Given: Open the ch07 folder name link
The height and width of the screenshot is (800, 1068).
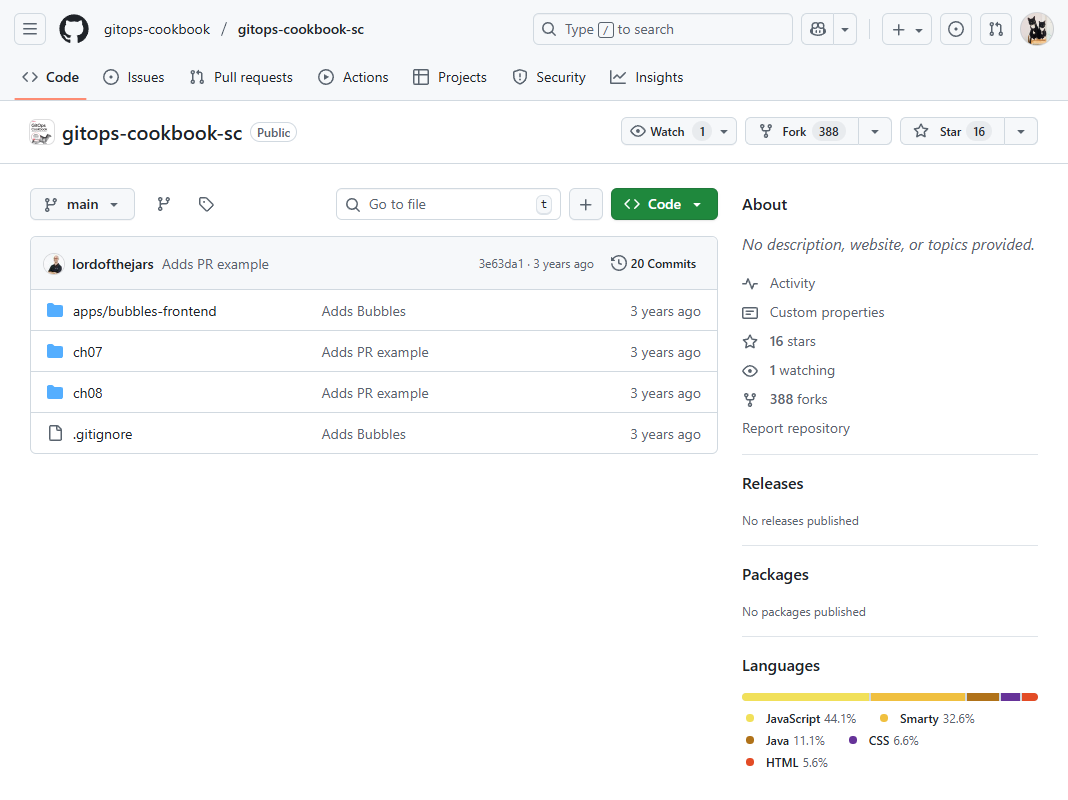Looking at the screenshot, I should pos(88,352).
